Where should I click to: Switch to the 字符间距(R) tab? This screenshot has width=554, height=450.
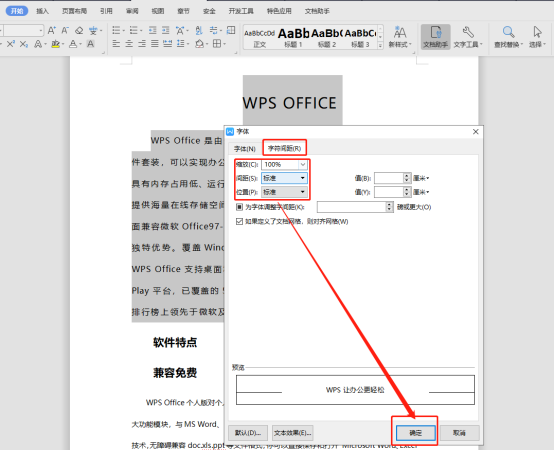[x=284, y=148]
